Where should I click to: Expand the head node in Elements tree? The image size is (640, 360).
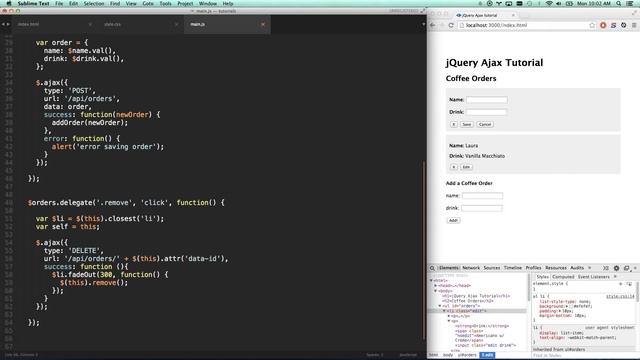436,286
